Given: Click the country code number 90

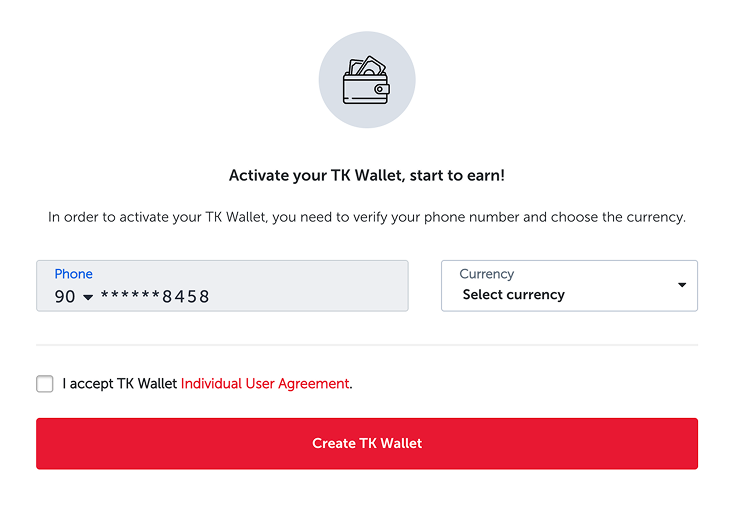Looking at the screenshot, I should [x=65, y=296].
